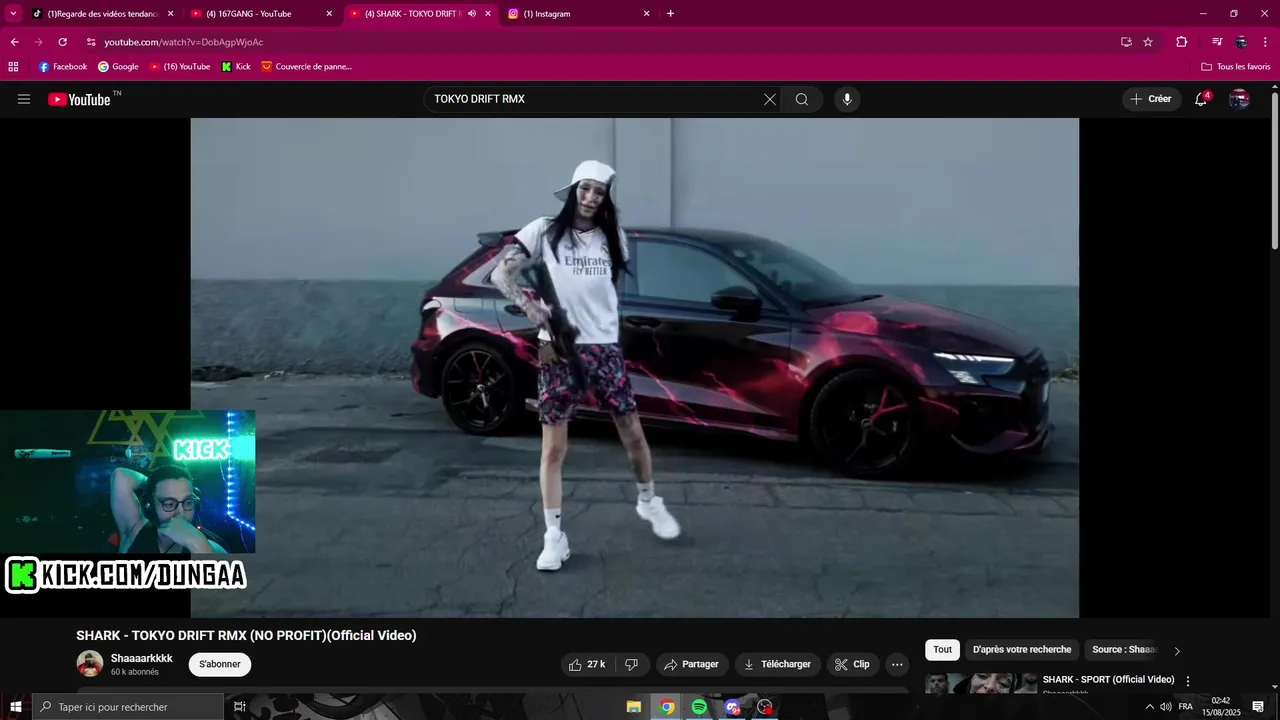The width and height of the screenshot is (1280, 720).
Task: Start voice search with the microphone
Action: pos(847,99)
